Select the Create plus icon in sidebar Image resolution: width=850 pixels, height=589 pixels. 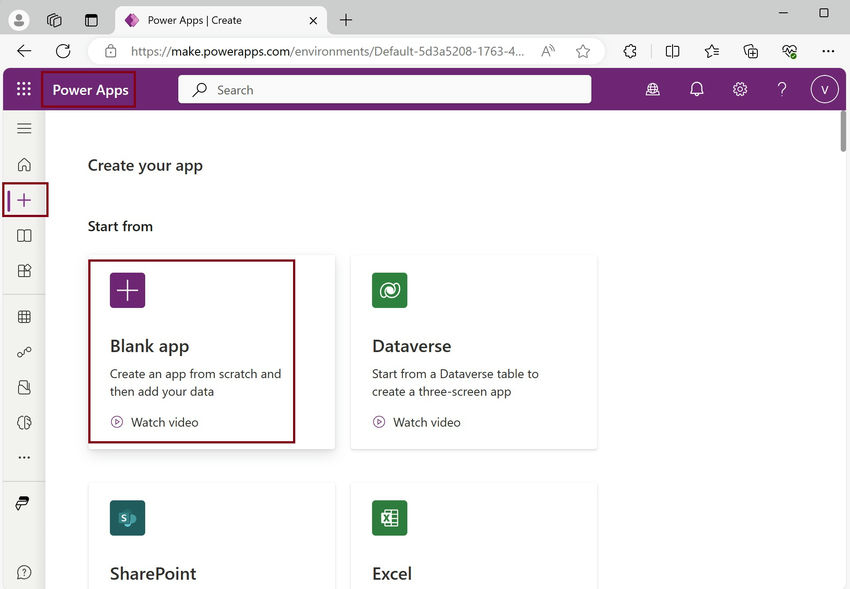coord(24,199)
